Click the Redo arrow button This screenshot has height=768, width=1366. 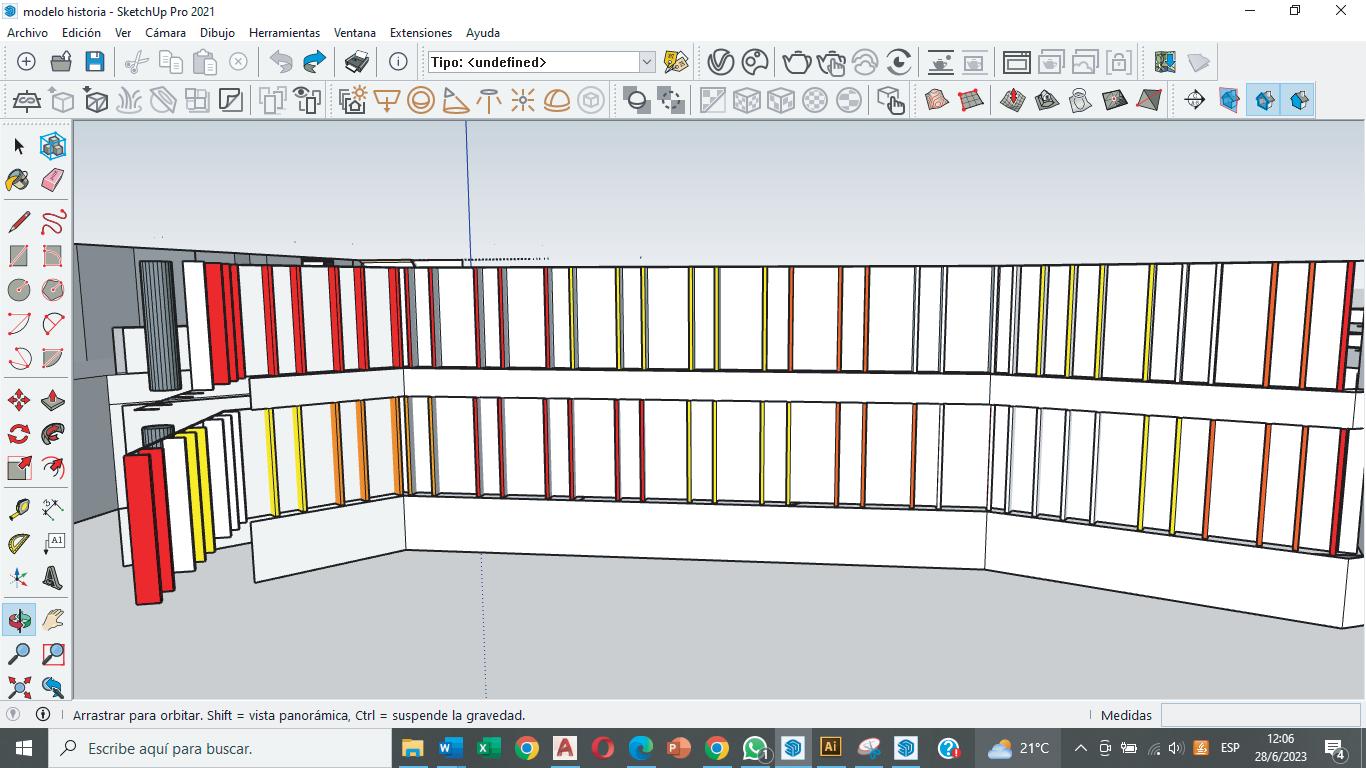point(314,62)
